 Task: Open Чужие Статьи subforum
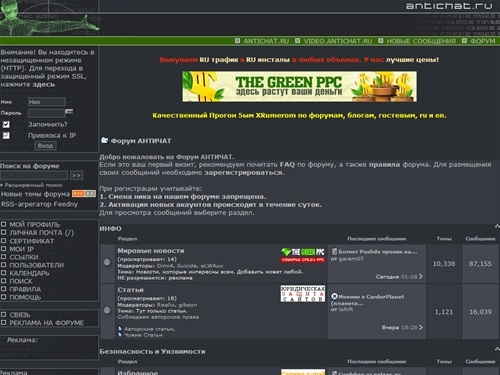pyautogui.click(x=143, y=335)
